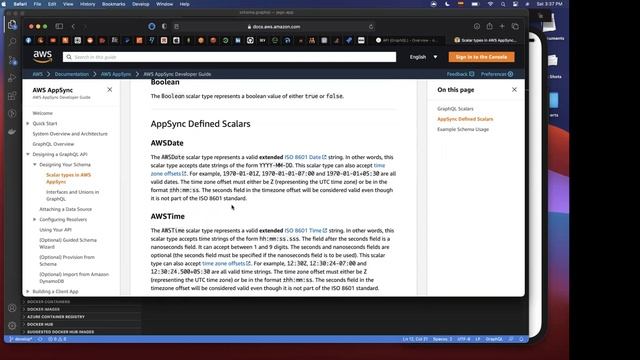Image resolution: width=640 pixels, height=360 pixels.
Task: Click Documentation breadcrumb link
Action: pos(71,74)
